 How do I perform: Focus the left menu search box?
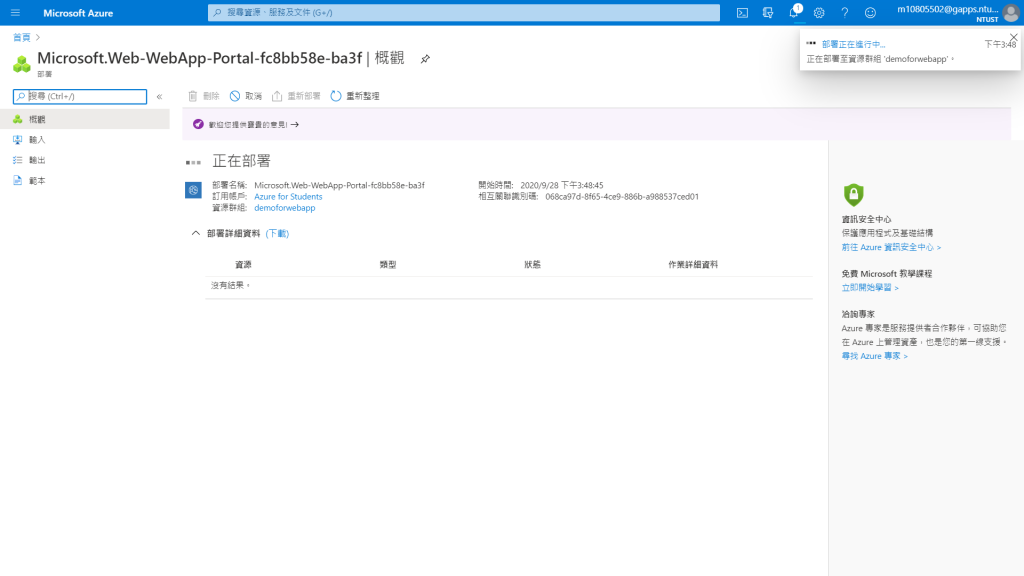point(80,97)
